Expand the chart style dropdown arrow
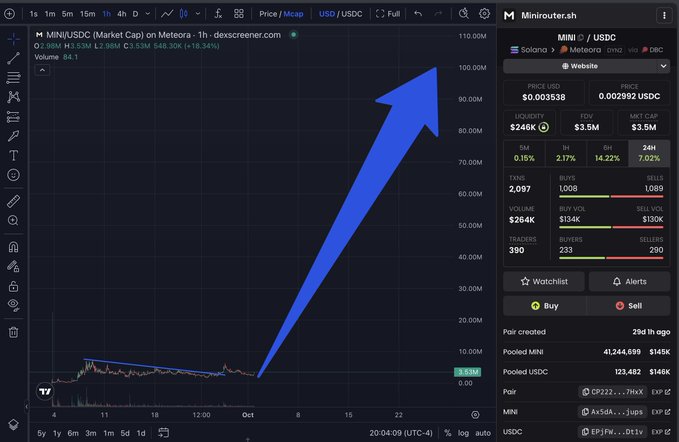Screen dimensions: 679x442 tap(198, 14)
